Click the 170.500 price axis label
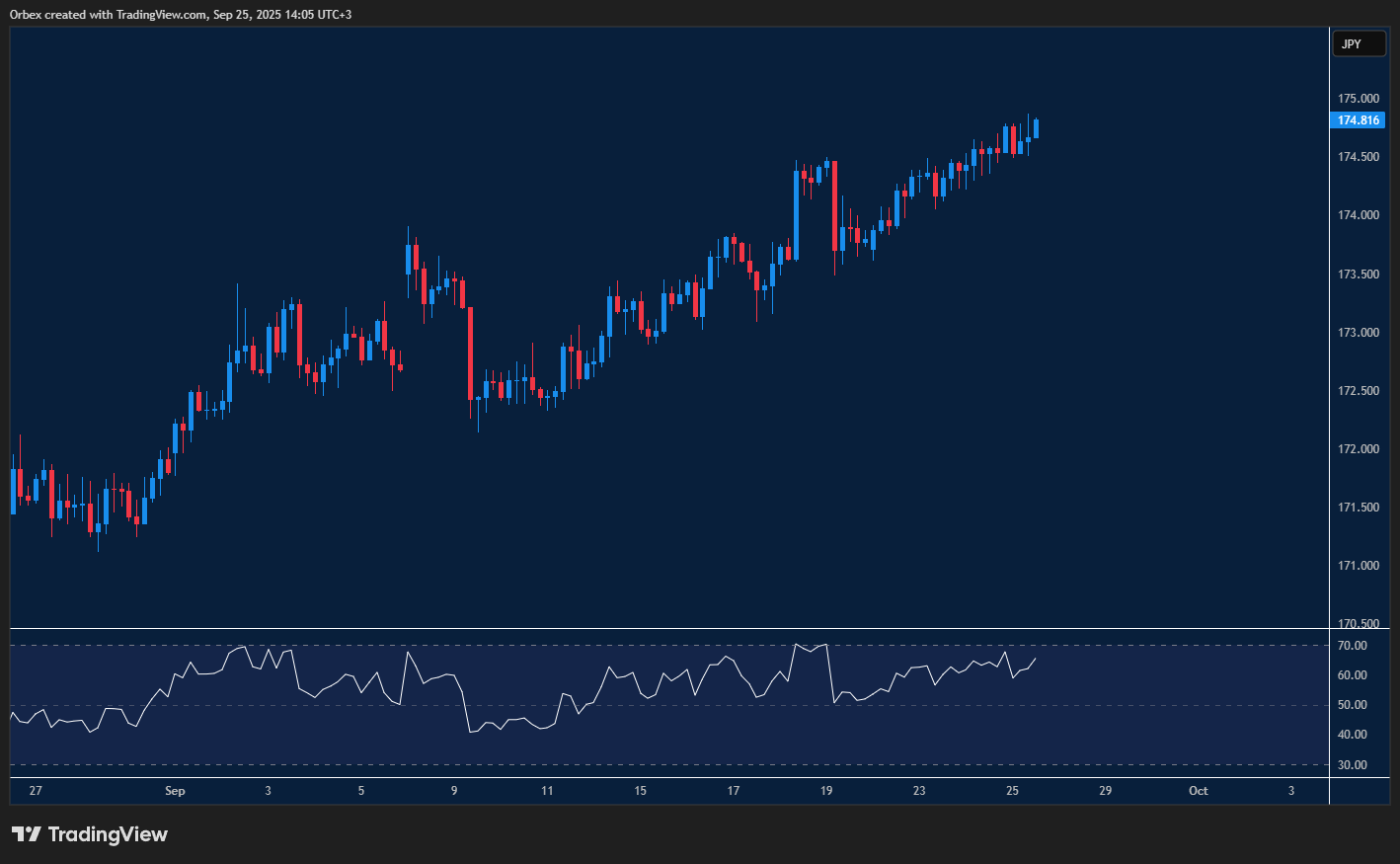1400x864 pixels. coord(1358,623)
